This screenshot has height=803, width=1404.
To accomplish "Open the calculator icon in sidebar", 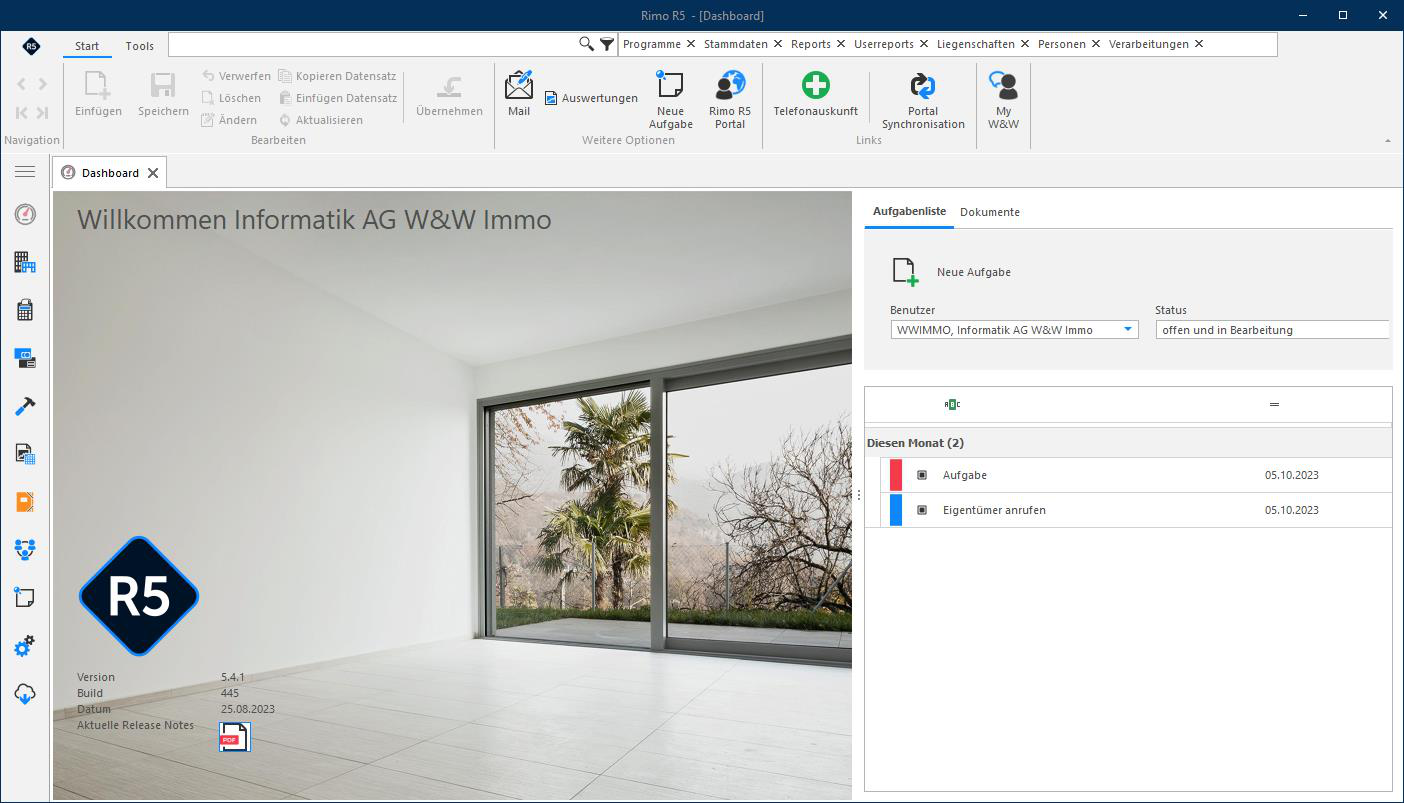I will click(x=25, y=310).
